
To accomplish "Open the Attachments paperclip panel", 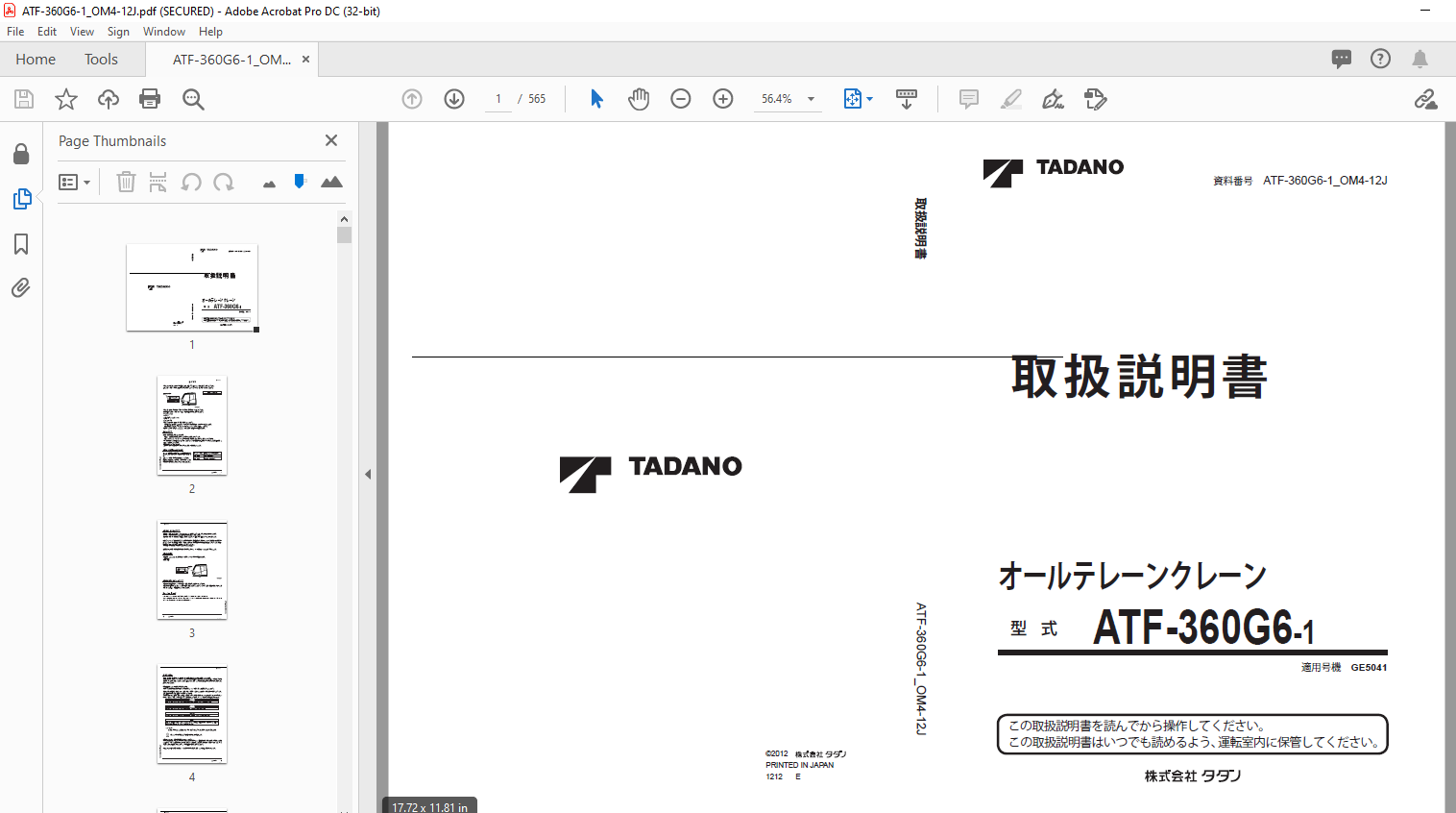I will pyautogui.click(x=21, y=287).
